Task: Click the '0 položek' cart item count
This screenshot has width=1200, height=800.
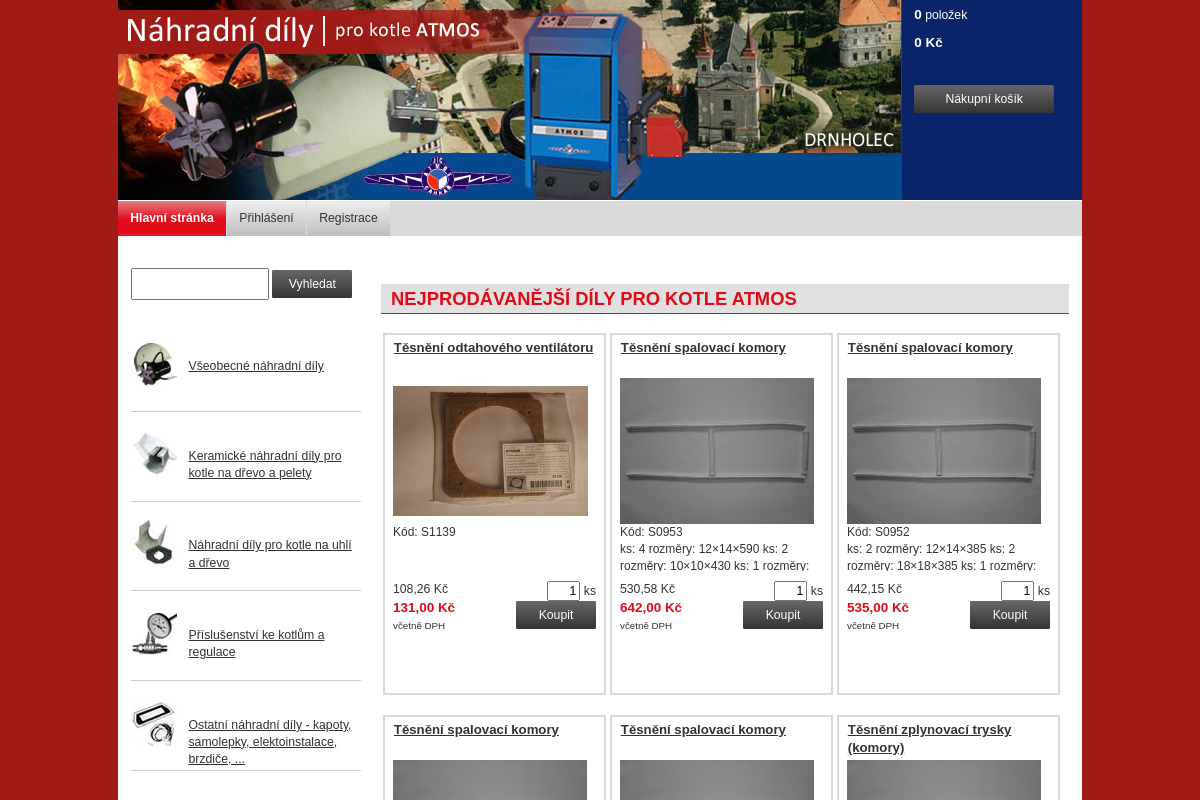Action: click(x=940, y=15)
